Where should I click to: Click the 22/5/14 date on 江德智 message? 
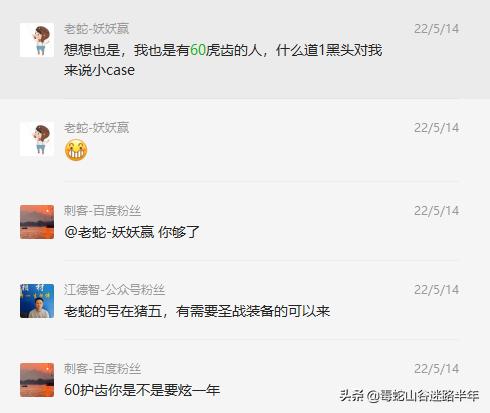[436, 290]
